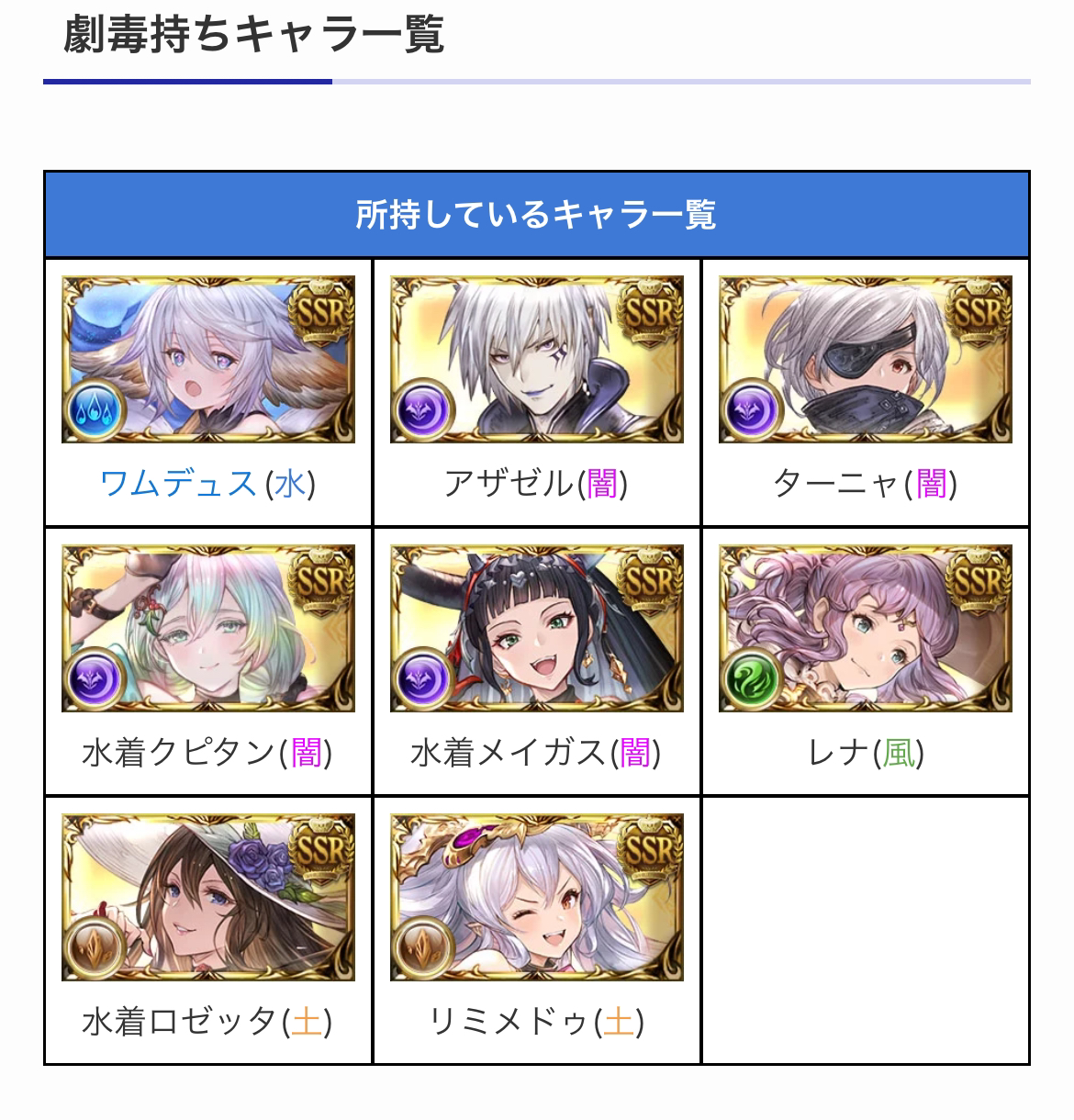The width and height of the screenshot is (1074, 1120).
Task: Click the 水着ロゼッタ character portrait
Action: pyautogui.click(x=208, y=897)
